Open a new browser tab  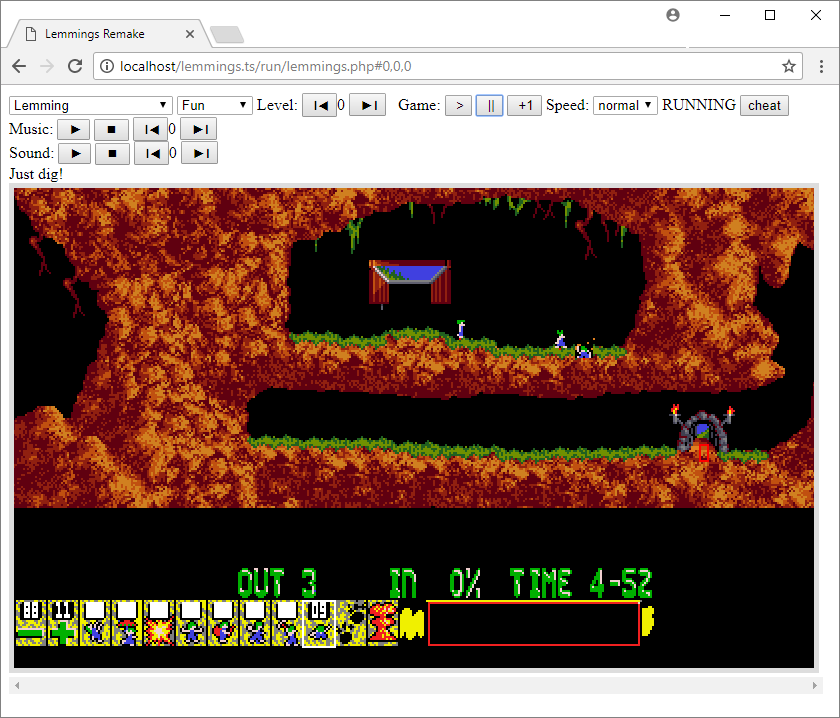(228, 34)
